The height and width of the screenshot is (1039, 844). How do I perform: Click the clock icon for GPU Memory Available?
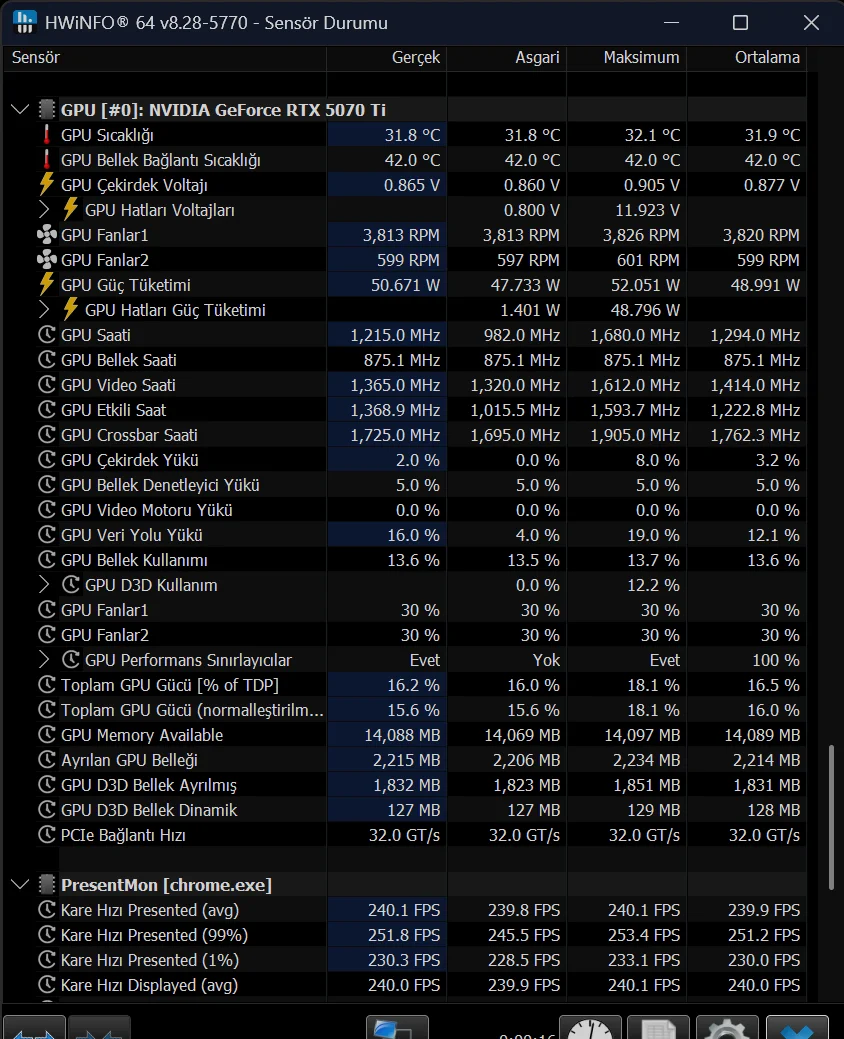pos(46,735)
